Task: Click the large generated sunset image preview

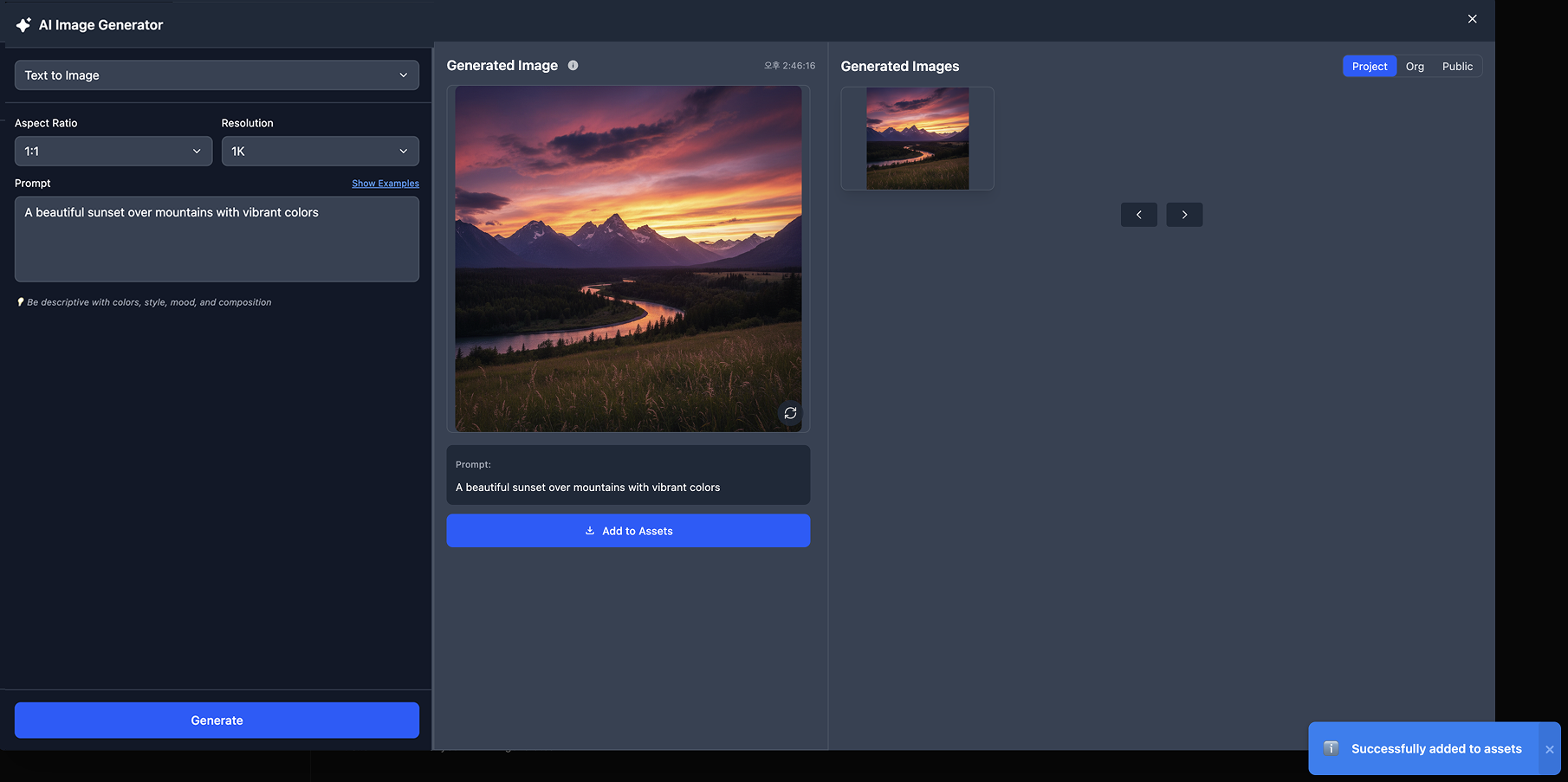Action: [628, 259]
